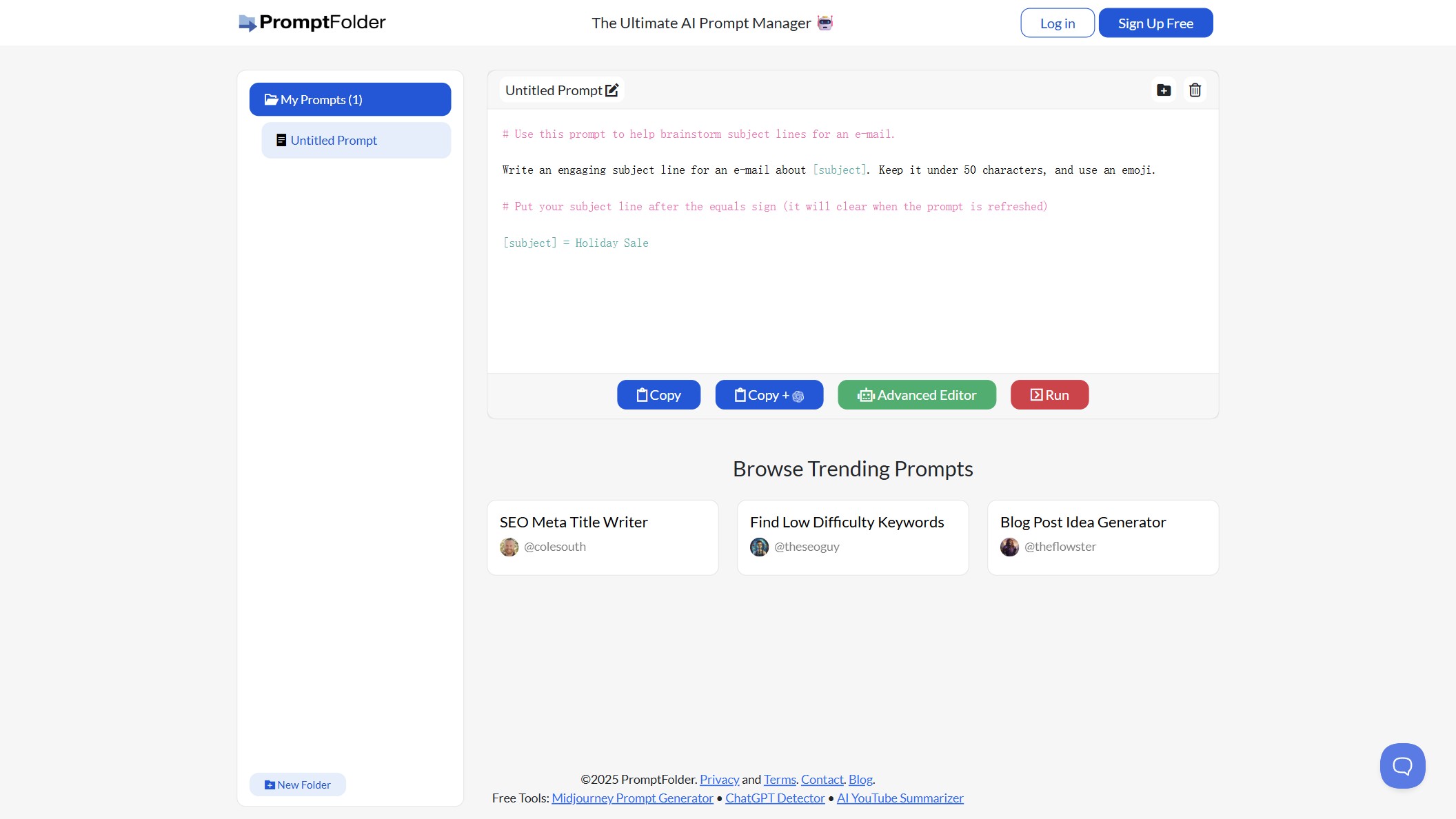Click the comment '# Put your subject line after'
This screenshot has width=1456, height=819.
(775, 206)
